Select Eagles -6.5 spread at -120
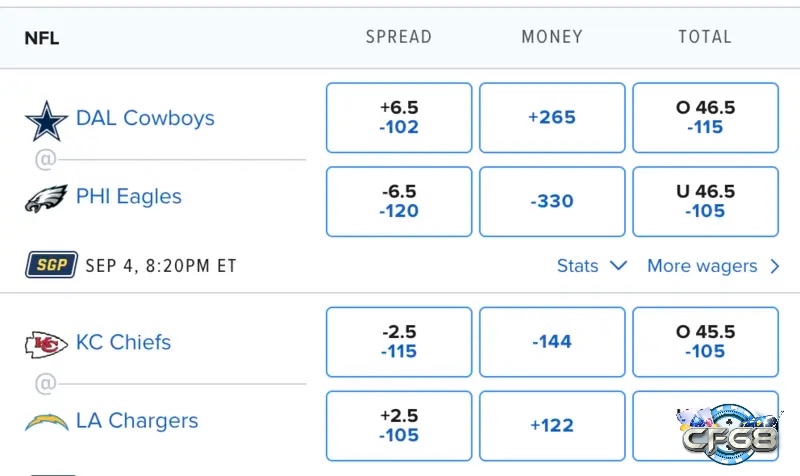Screen dimensions: 800x476 coord(399,202)
